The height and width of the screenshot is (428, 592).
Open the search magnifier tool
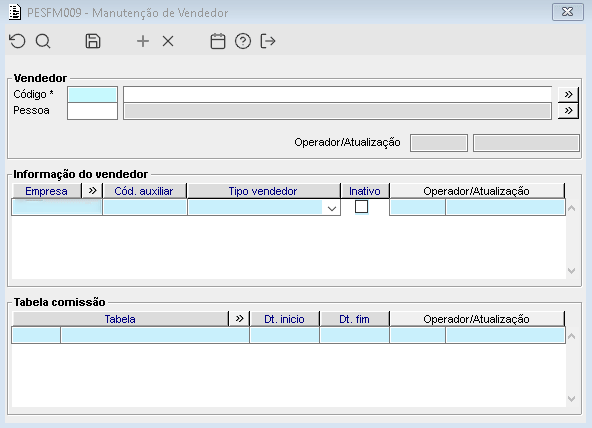(x=43, y=41)
